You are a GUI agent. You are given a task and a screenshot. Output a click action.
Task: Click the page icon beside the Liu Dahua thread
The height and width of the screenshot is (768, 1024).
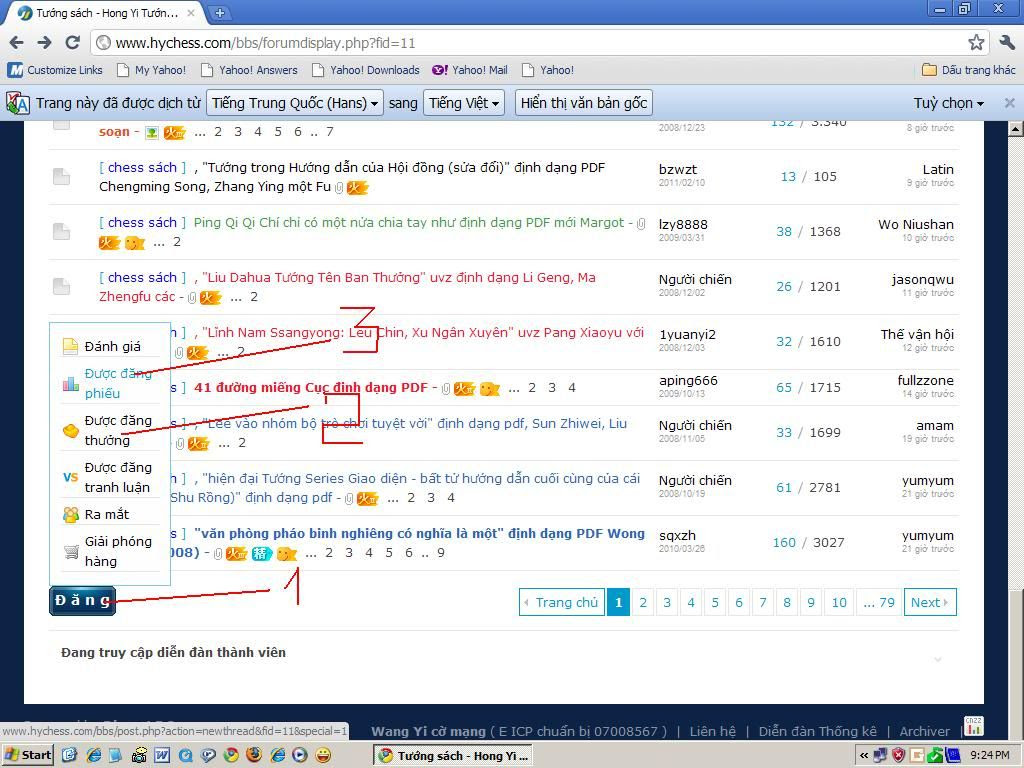(61, 286)
